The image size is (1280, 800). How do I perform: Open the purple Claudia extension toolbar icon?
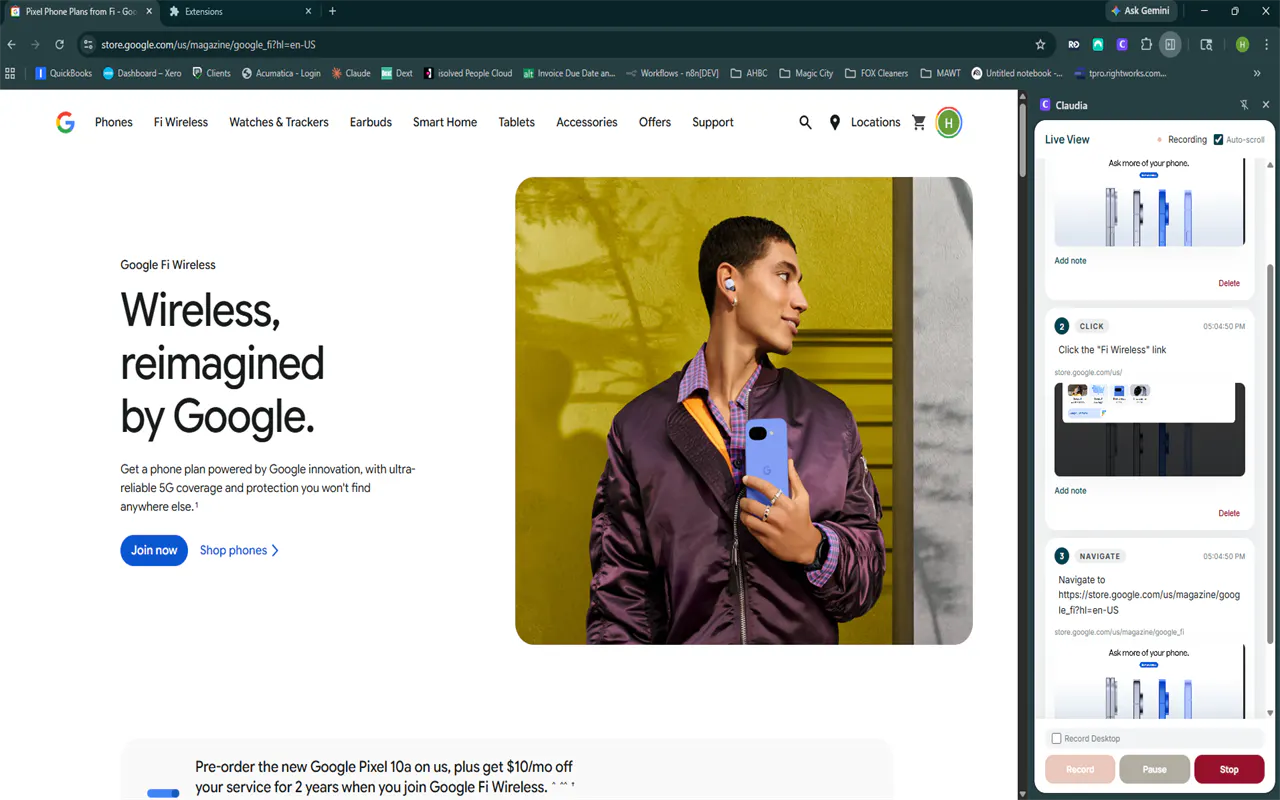click(1122, 45)
